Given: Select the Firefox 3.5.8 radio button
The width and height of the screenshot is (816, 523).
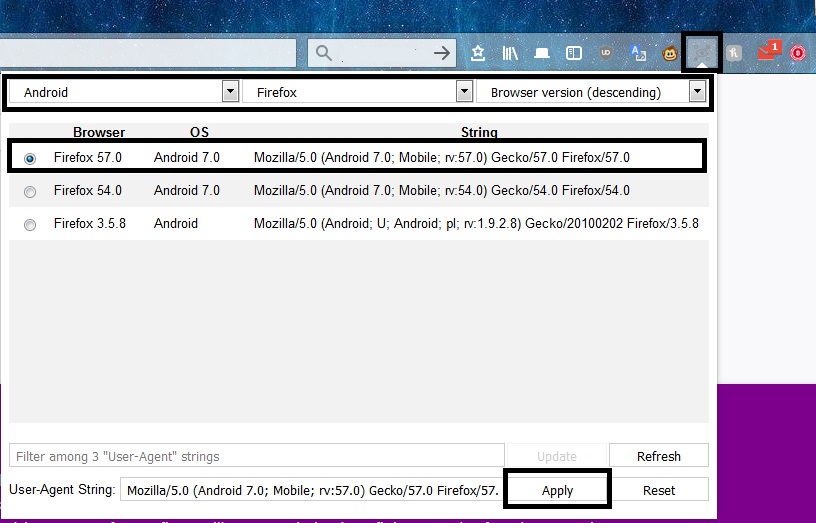Looking at the screenshot, I should point(30,224).
